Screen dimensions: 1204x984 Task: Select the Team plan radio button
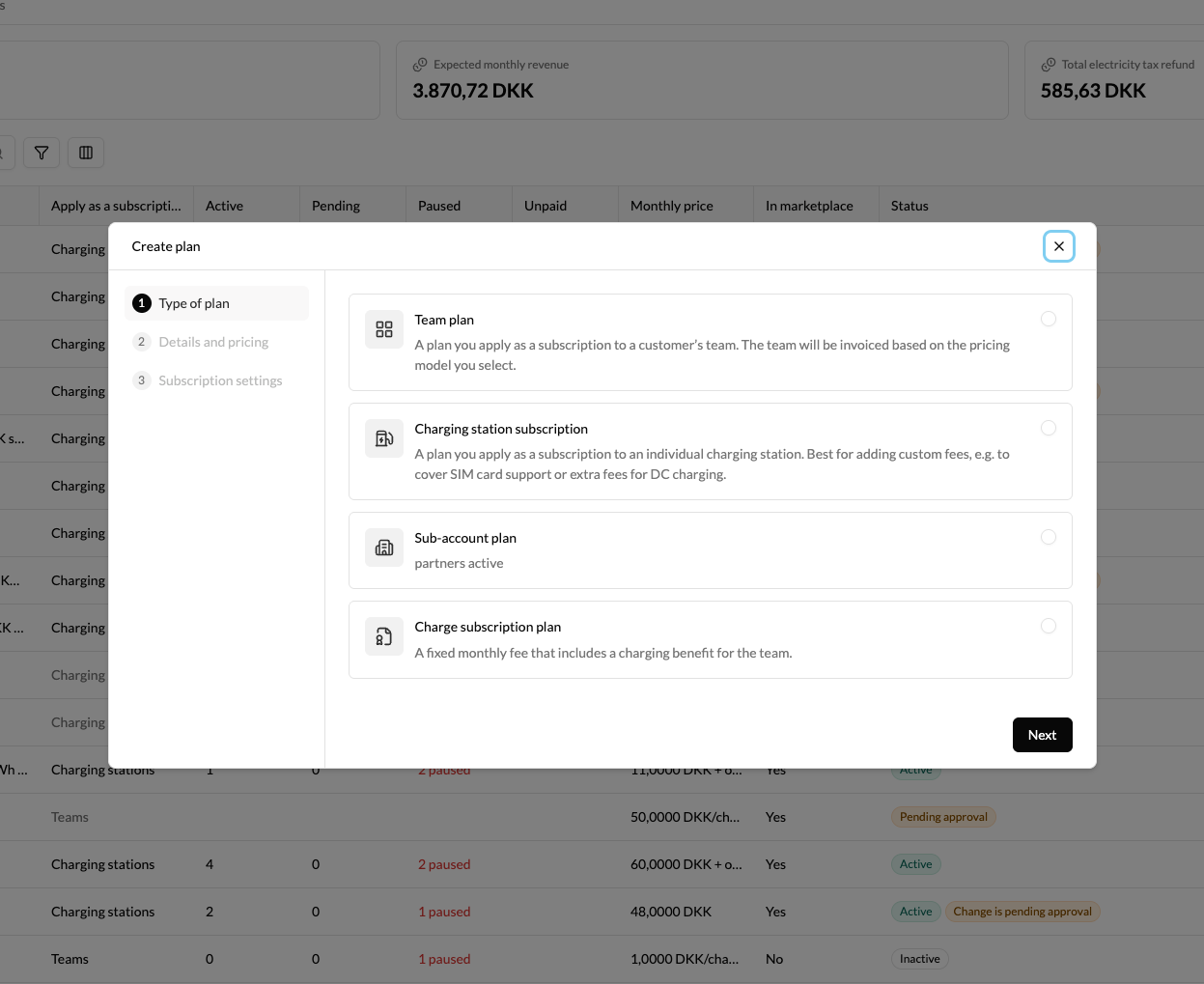(1049, 319)
